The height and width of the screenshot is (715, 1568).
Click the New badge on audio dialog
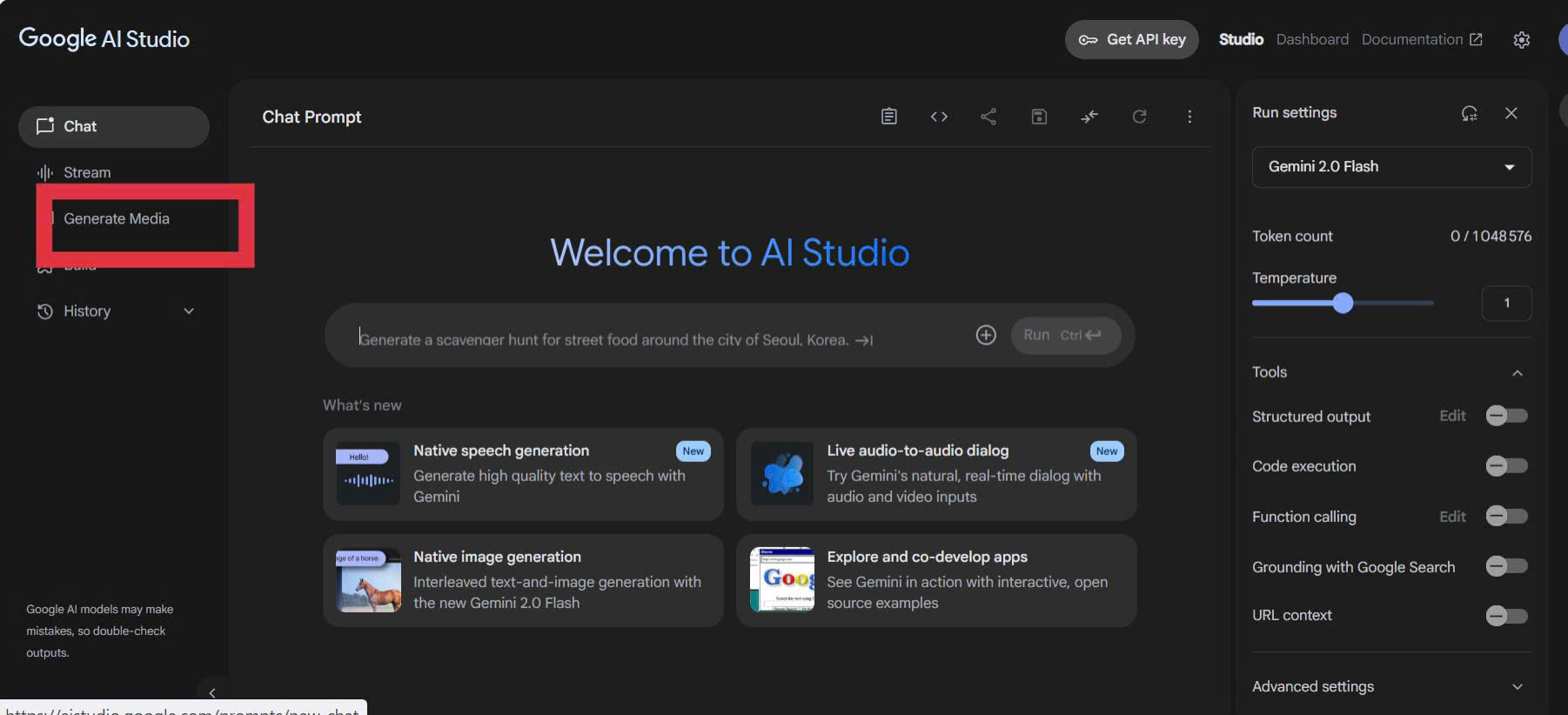click(1107, 451)
